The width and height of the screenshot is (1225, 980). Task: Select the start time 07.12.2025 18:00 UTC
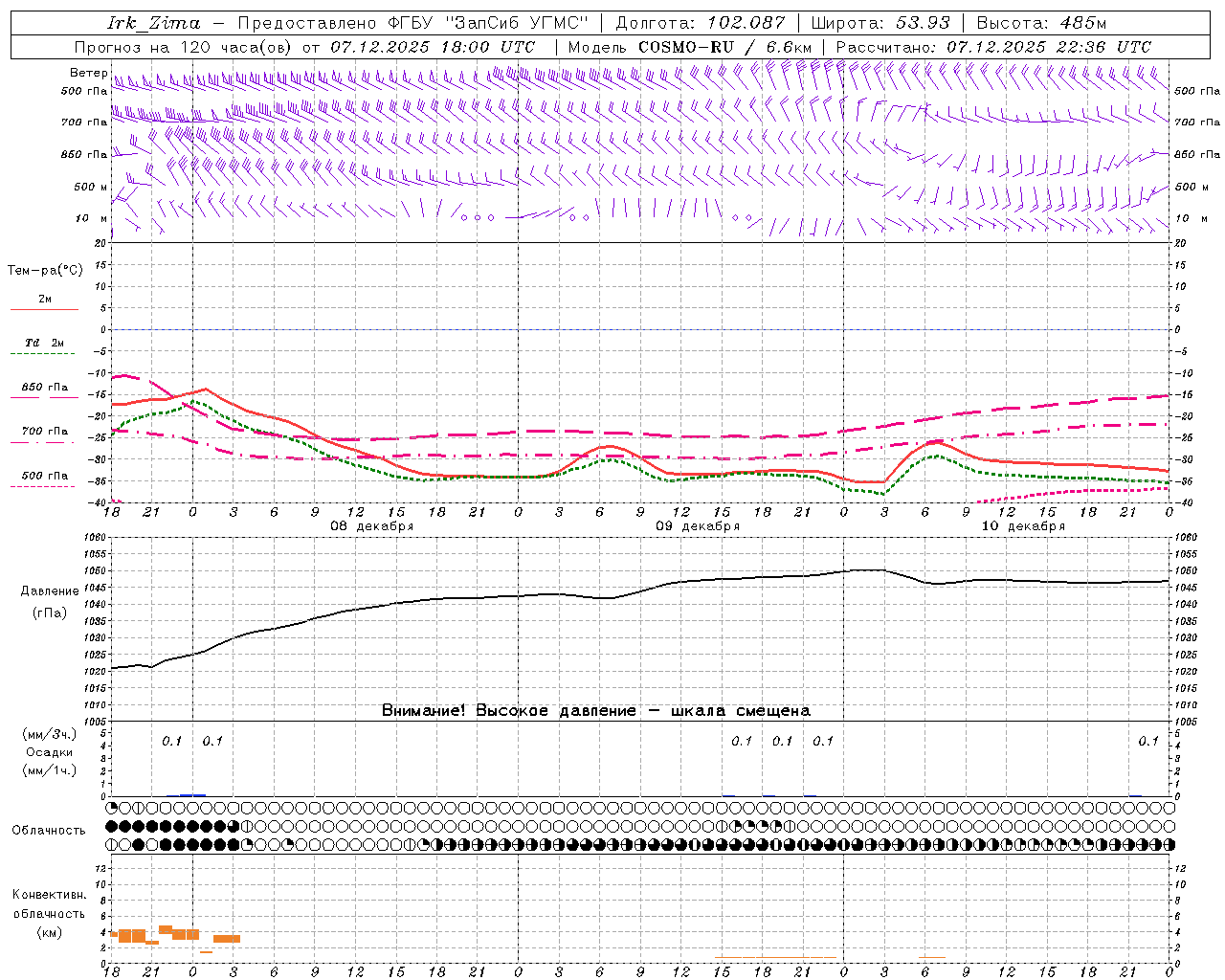tap(433, 47)
